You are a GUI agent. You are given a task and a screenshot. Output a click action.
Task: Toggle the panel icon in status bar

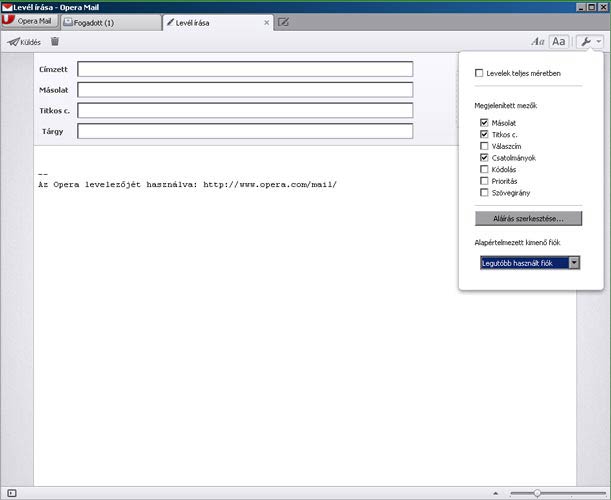click(x=11, y=492)
